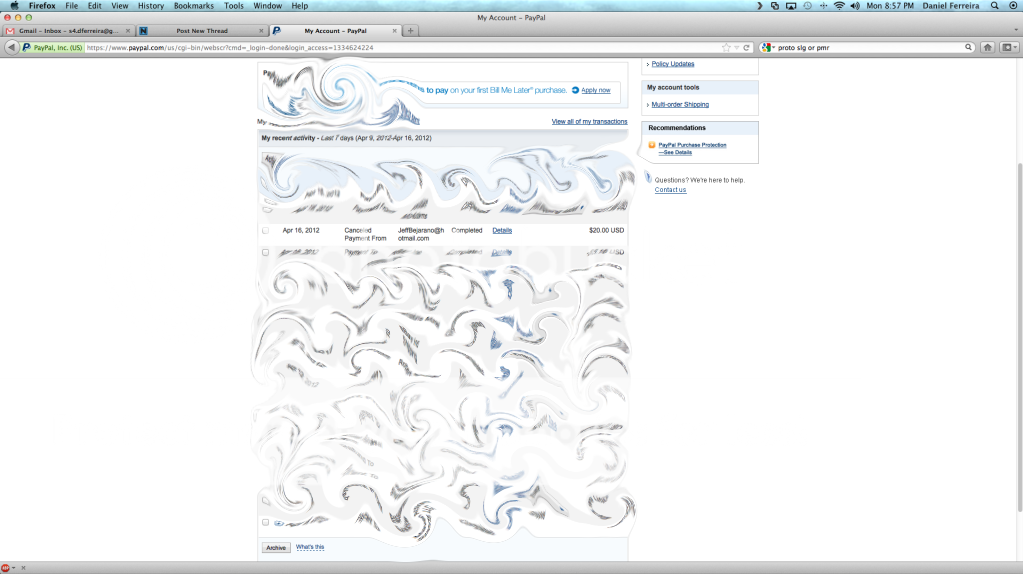The image size is (1023, 574).
Task: Click the Apply now link
Action: pyautogui.click(x=596, y=90)
